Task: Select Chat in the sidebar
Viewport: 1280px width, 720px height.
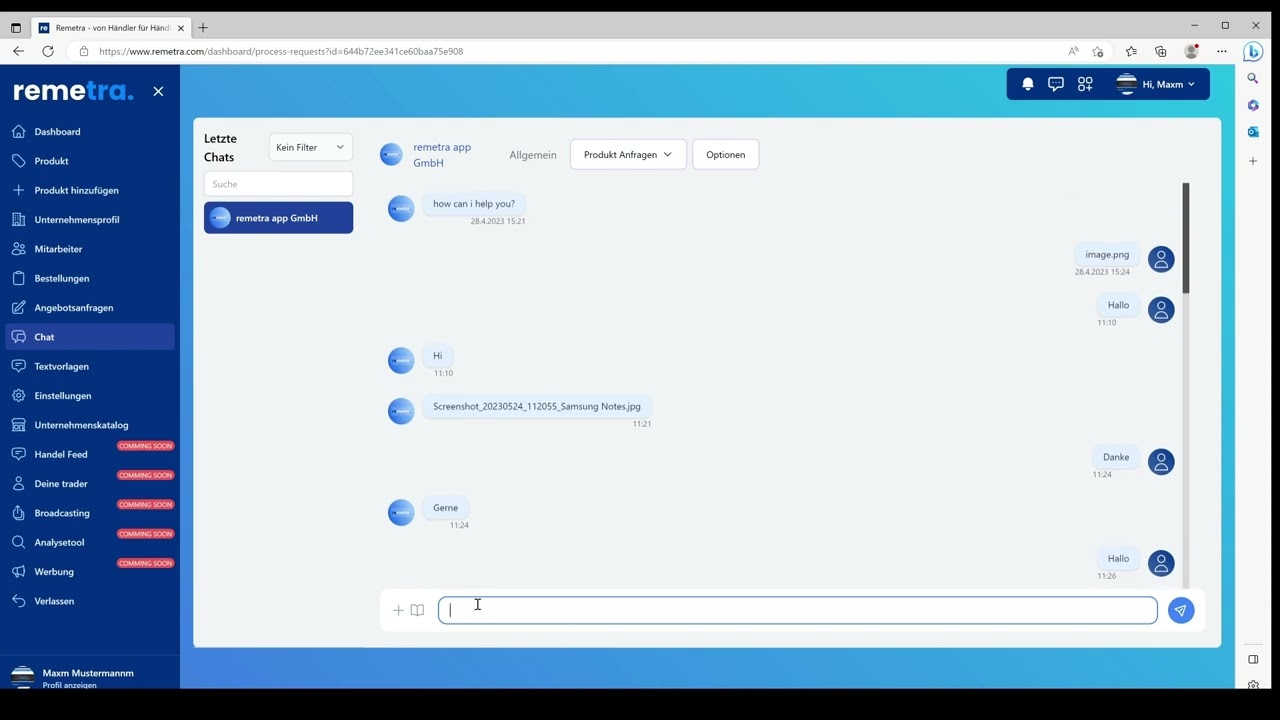Action: click(90, 337)
